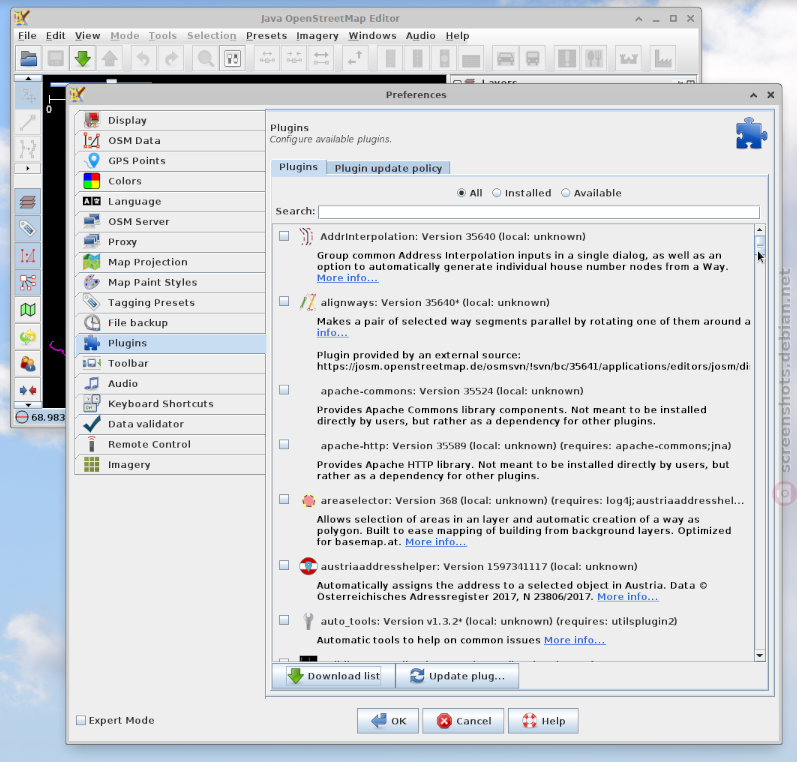Open Colors preferences category
The image size is (797, 762).
pyautogui.click(x=170, y=181)
